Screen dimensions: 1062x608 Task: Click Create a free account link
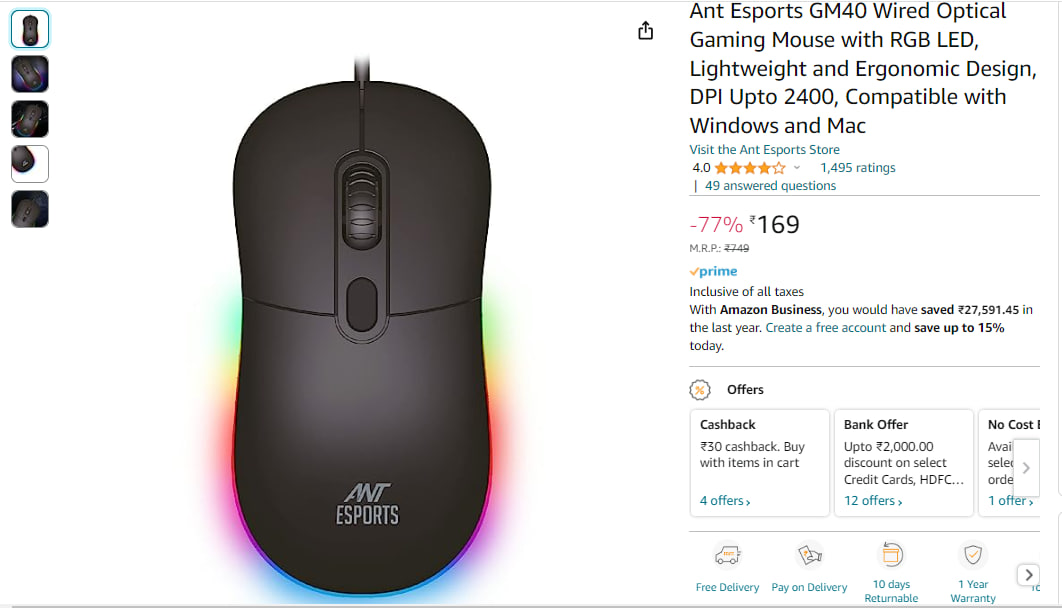[826, 328]
